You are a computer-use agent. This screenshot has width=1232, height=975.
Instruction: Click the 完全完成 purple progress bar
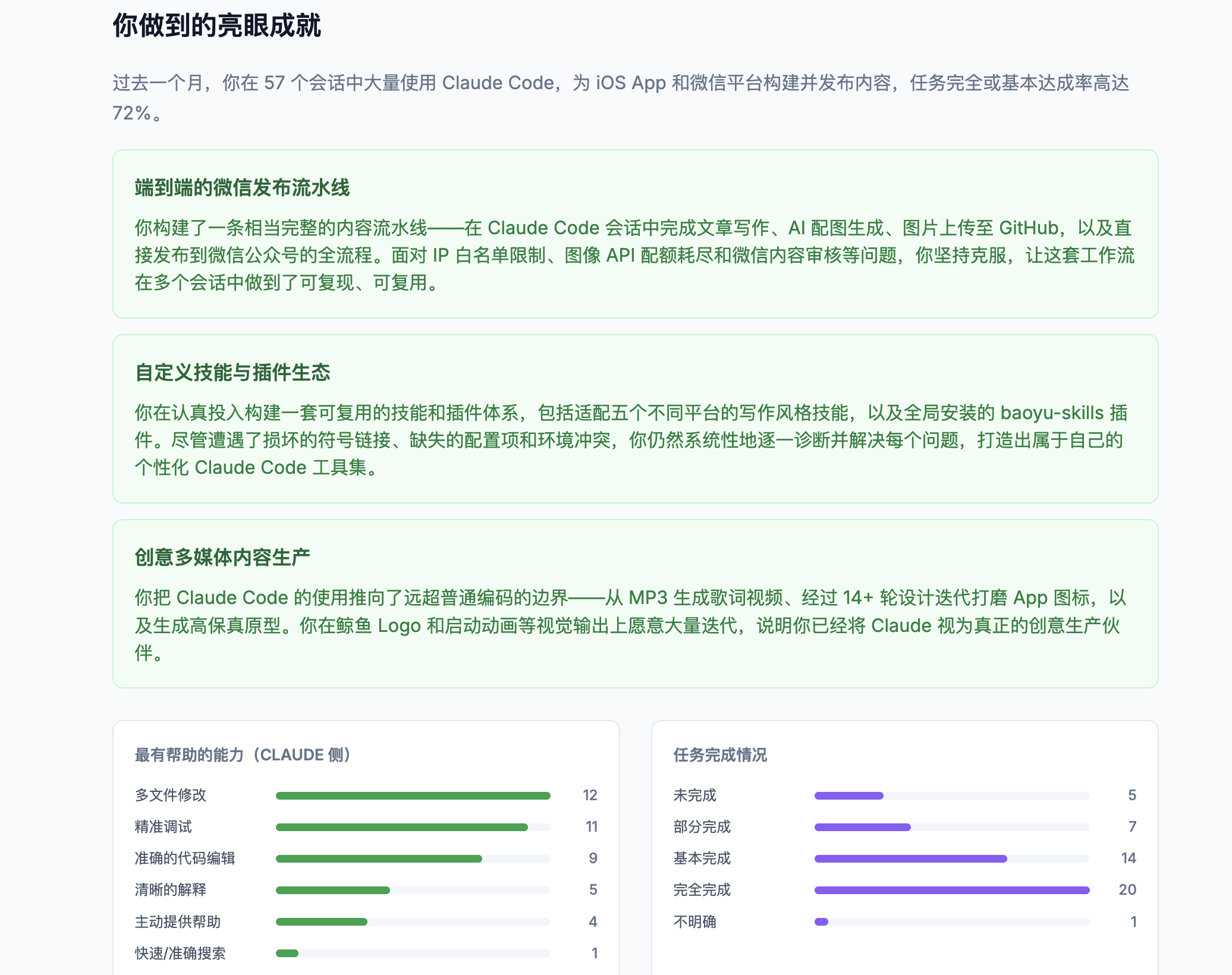pyautogui.click(x=951, y=890)
